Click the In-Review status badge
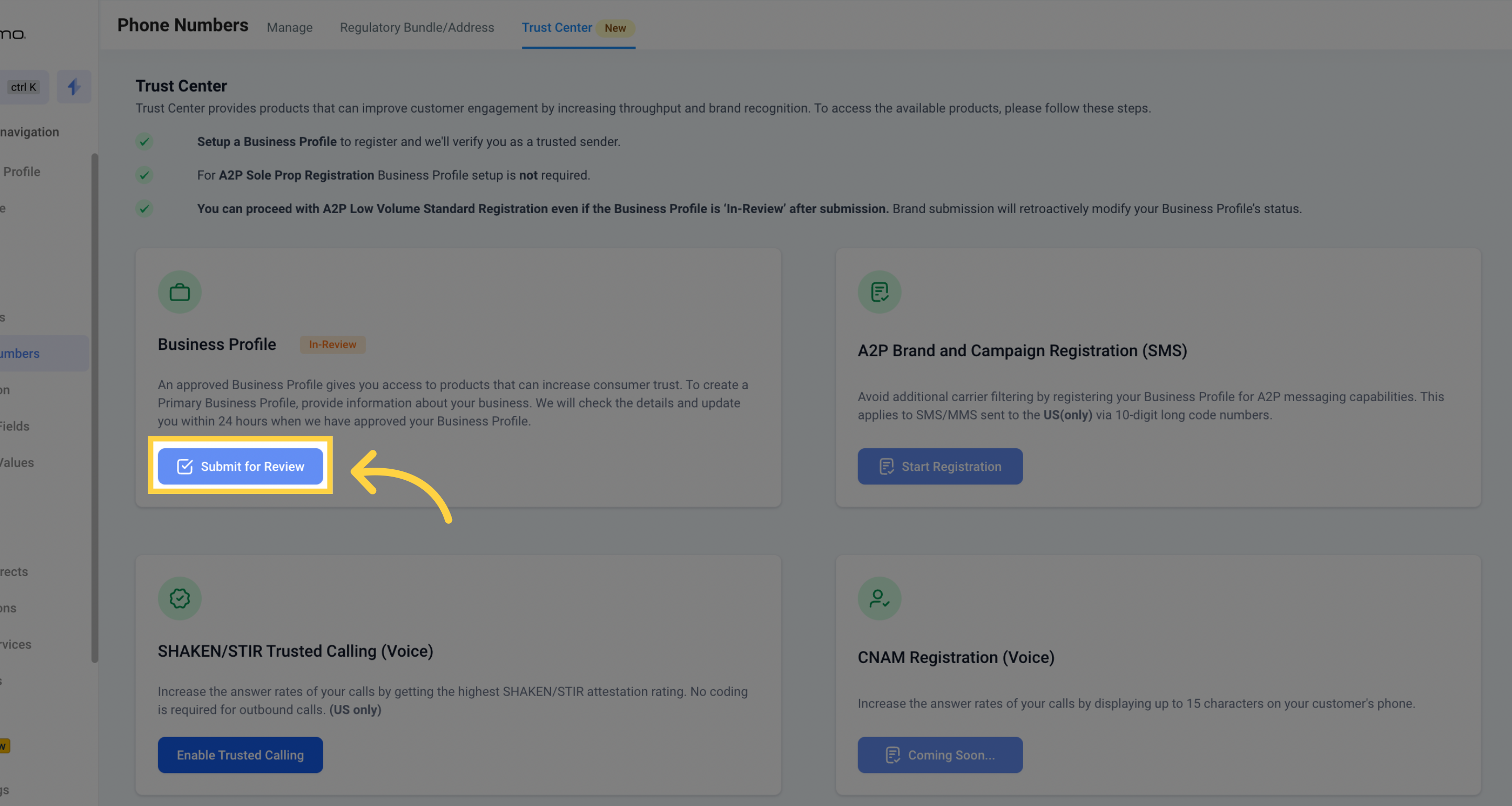Viewport: 1512px width, 806px height. 332,344
